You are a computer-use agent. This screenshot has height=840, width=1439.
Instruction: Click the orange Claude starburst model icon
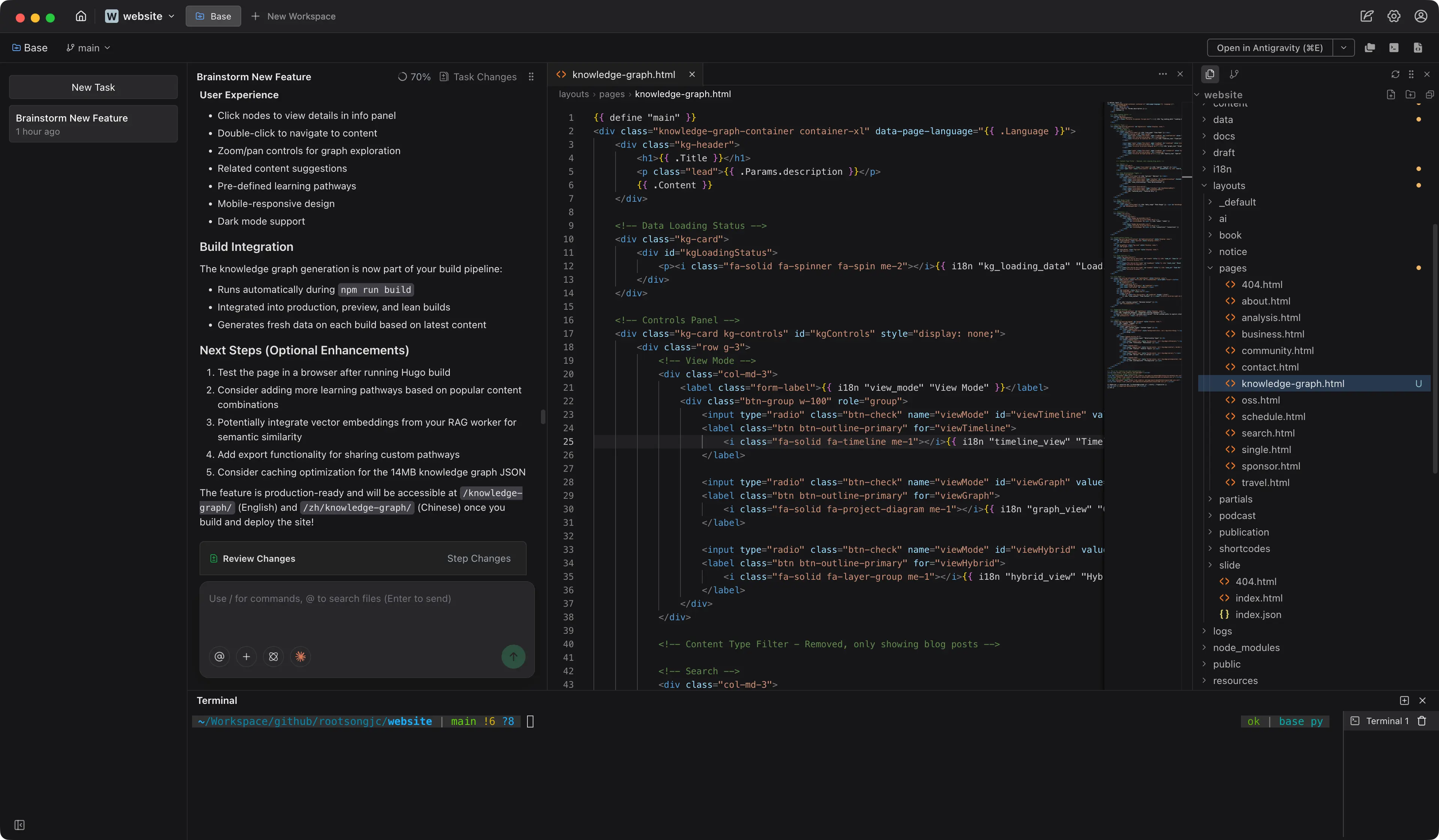(x=300, y=656)
